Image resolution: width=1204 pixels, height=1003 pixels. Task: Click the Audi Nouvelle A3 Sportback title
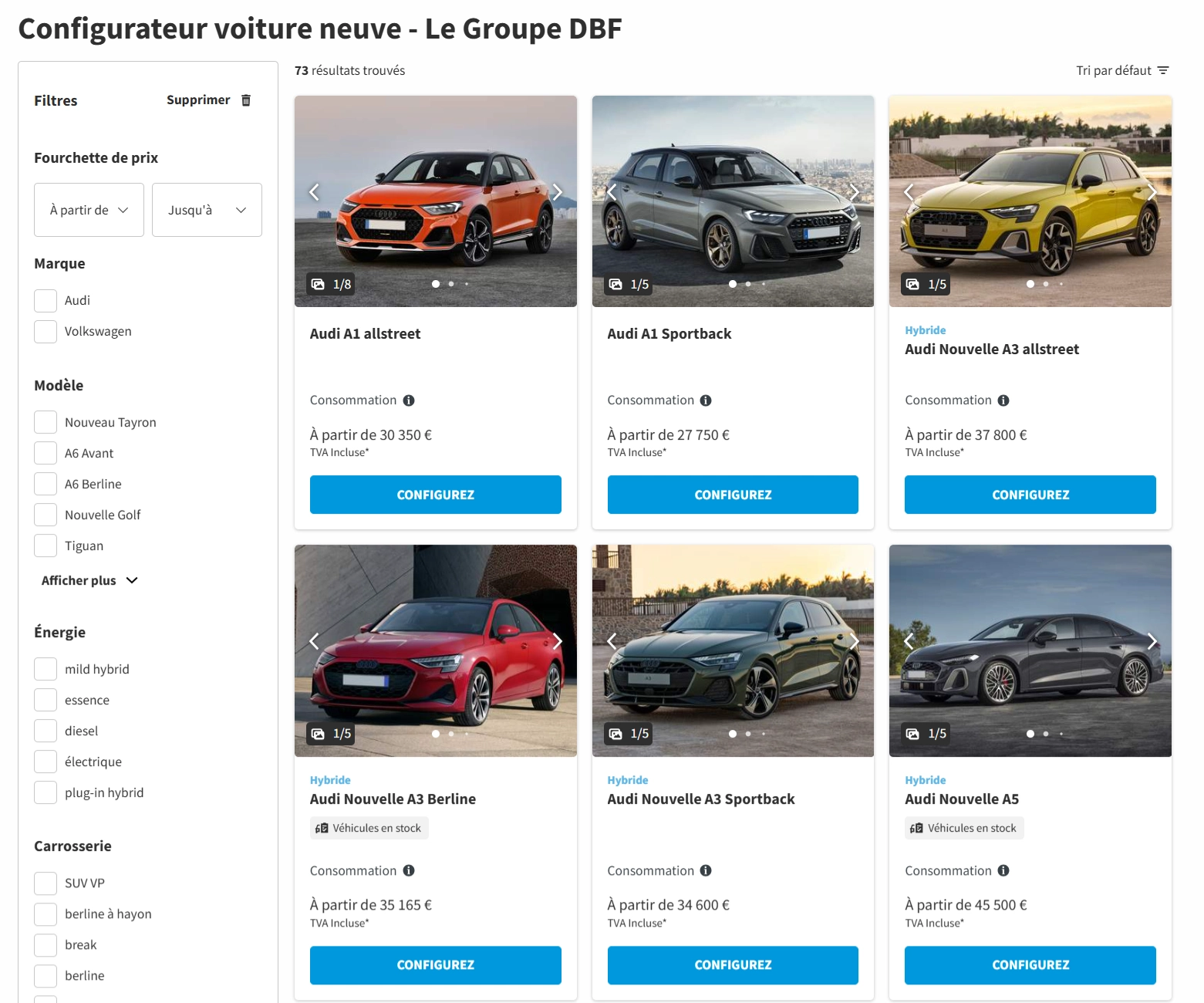[701, 799]
